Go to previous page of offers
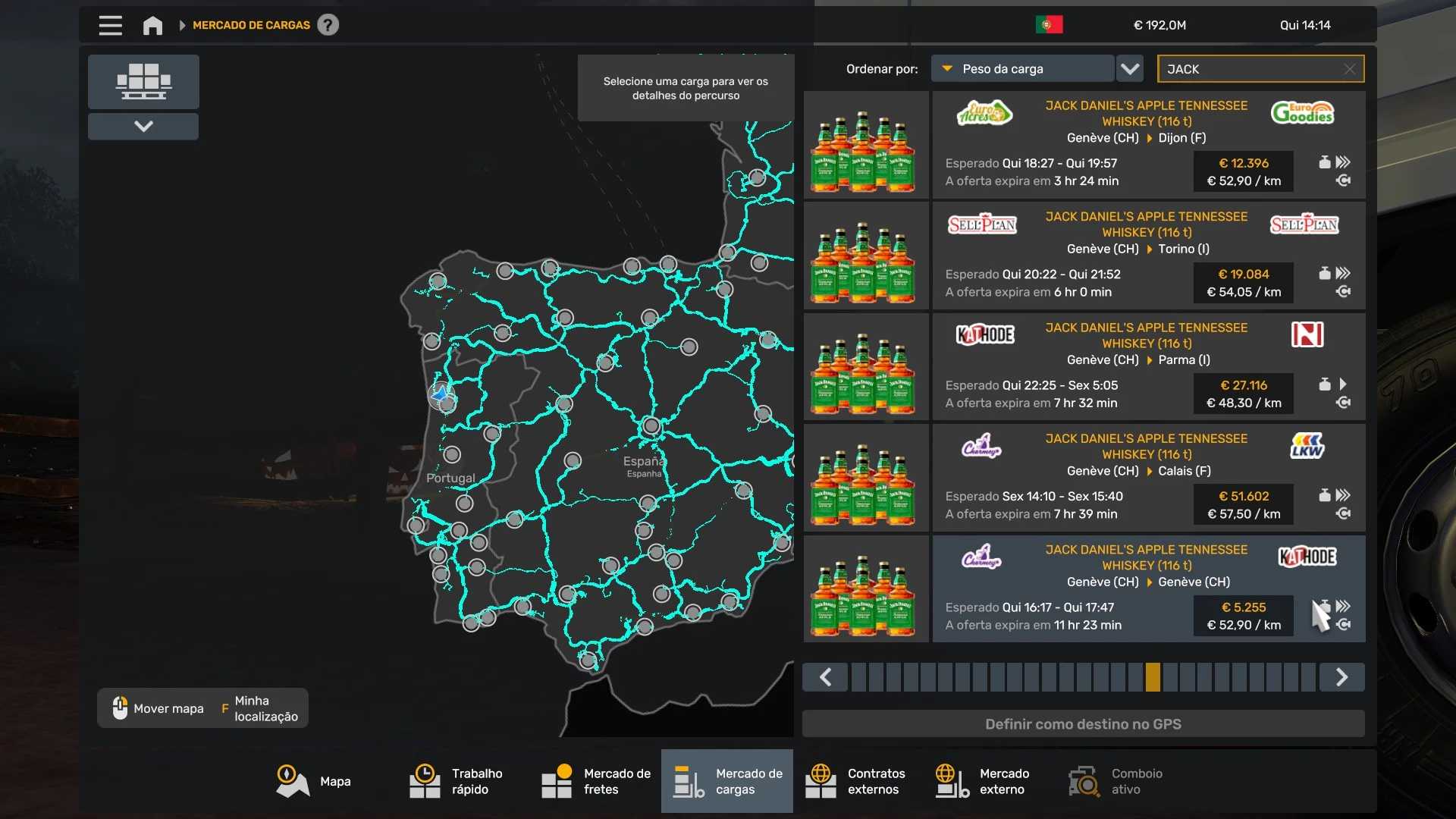This screenshot has width=1456, height=819. [x=825, y=677]
